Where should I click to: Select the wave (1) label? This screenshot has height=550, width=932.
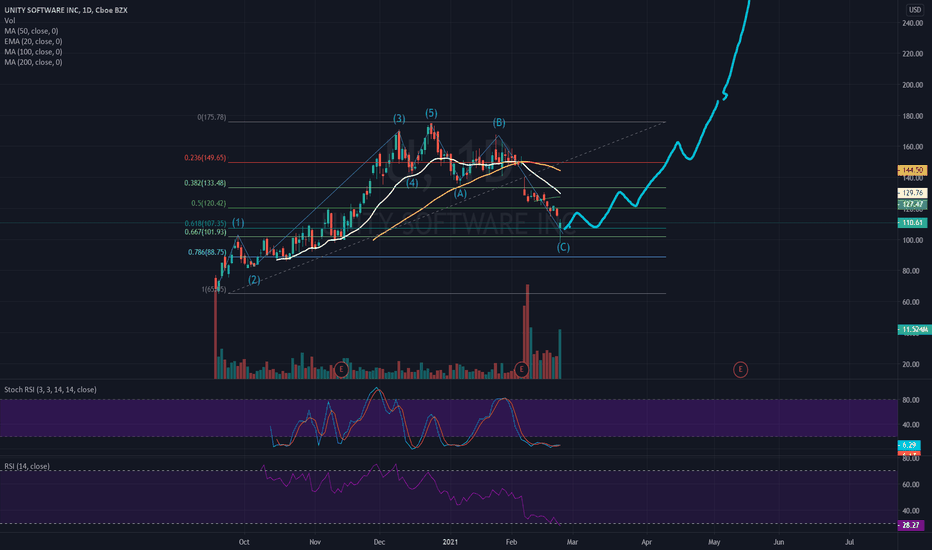[238, 223]
